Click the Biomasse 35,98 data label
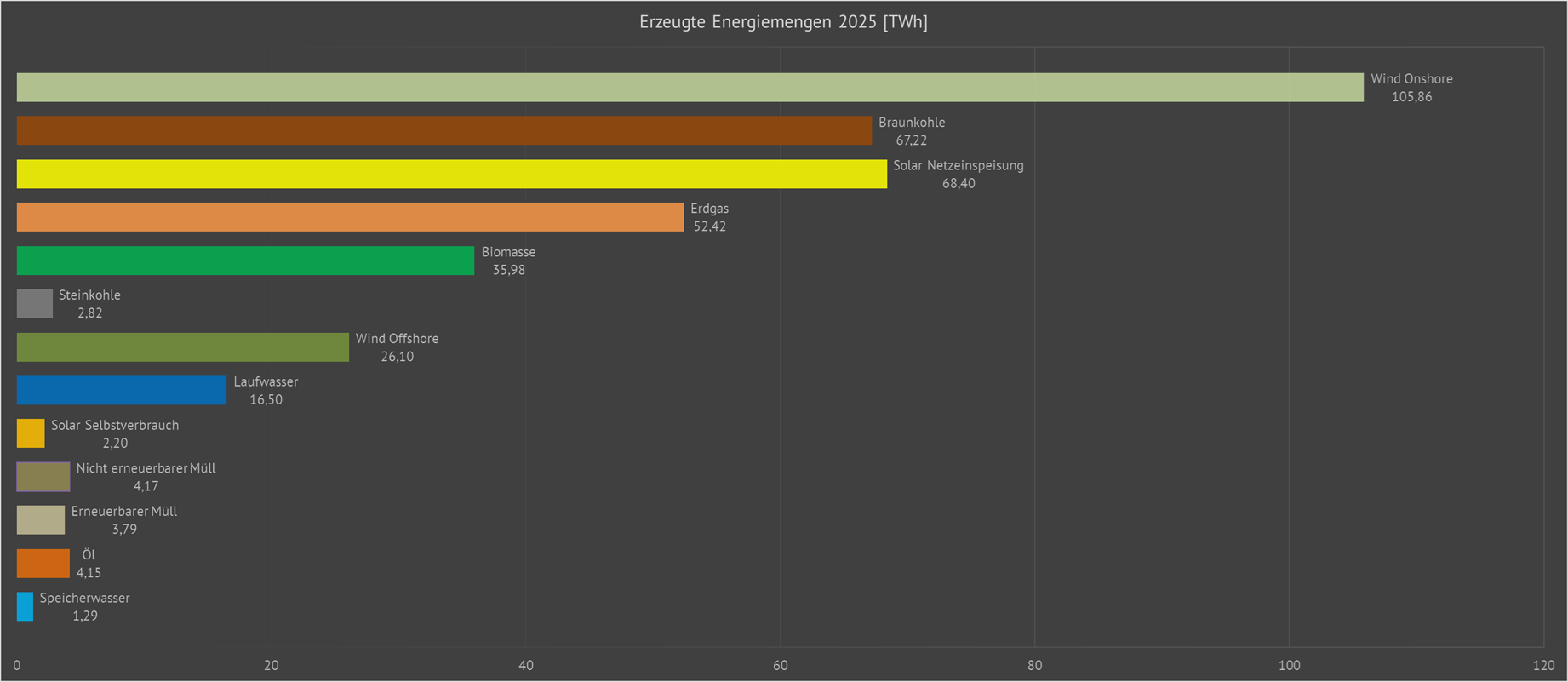 (508, 261)
